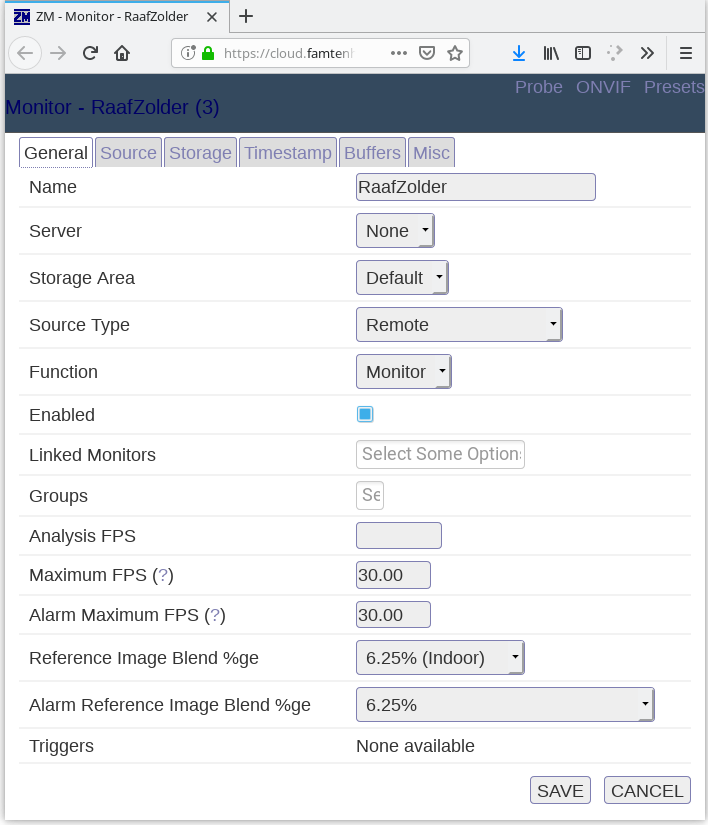Click the ONVIF link in header
This screenshot has height=825, width=708.
(603, 87)
